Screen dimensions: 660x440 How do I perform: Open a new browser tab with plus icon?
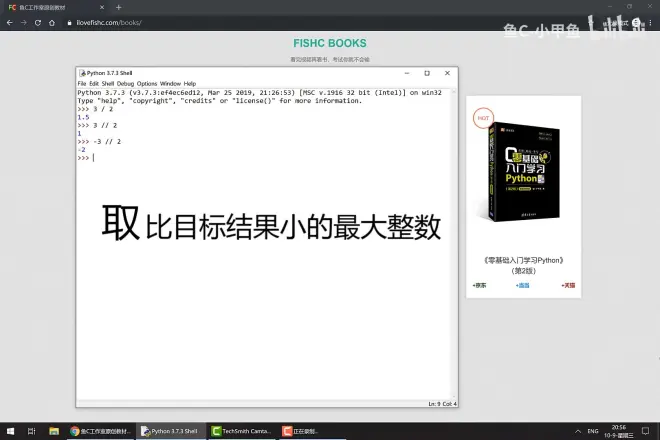[x=119, y=7]
